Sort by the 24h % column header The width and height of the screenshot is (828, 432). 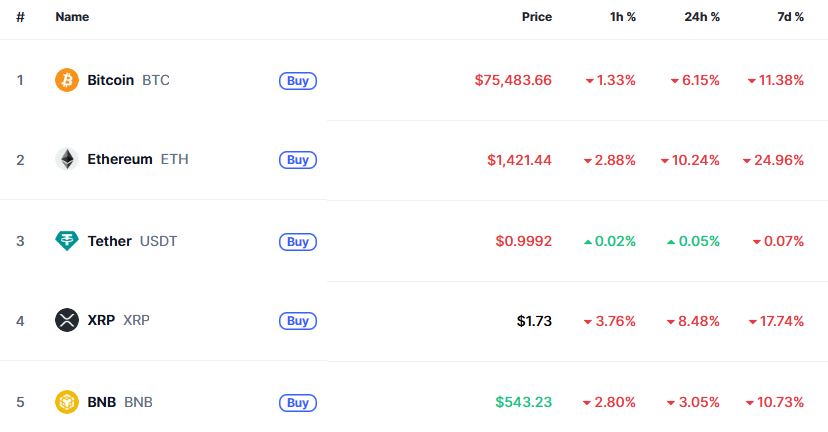(x=702, y=17)
